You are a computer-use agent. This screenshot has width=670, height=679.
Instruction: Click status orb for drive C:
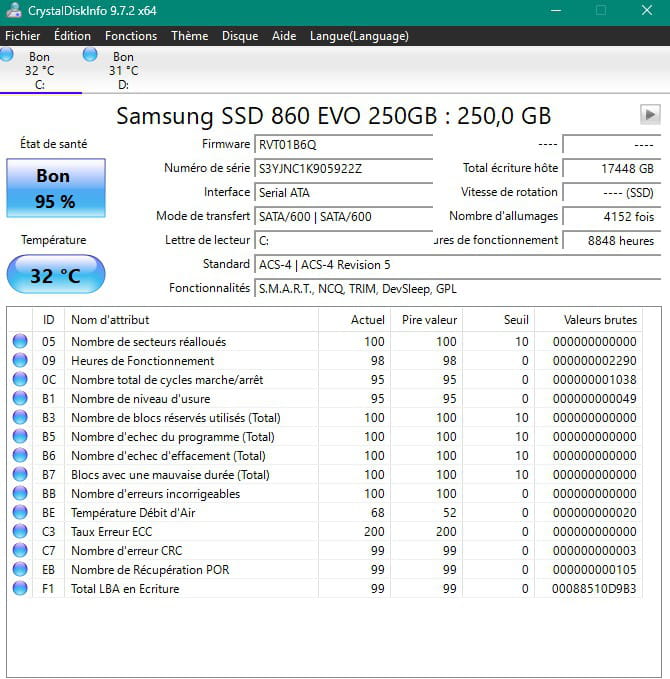[x=7, y=54]
